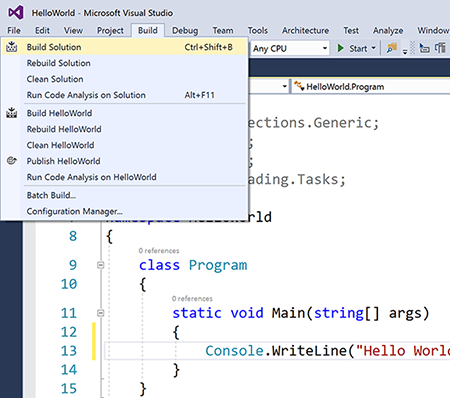Click 0 references above class Program
Image resolution: width=450 pixels, height=398 pixels.
[x=159, y=251]
